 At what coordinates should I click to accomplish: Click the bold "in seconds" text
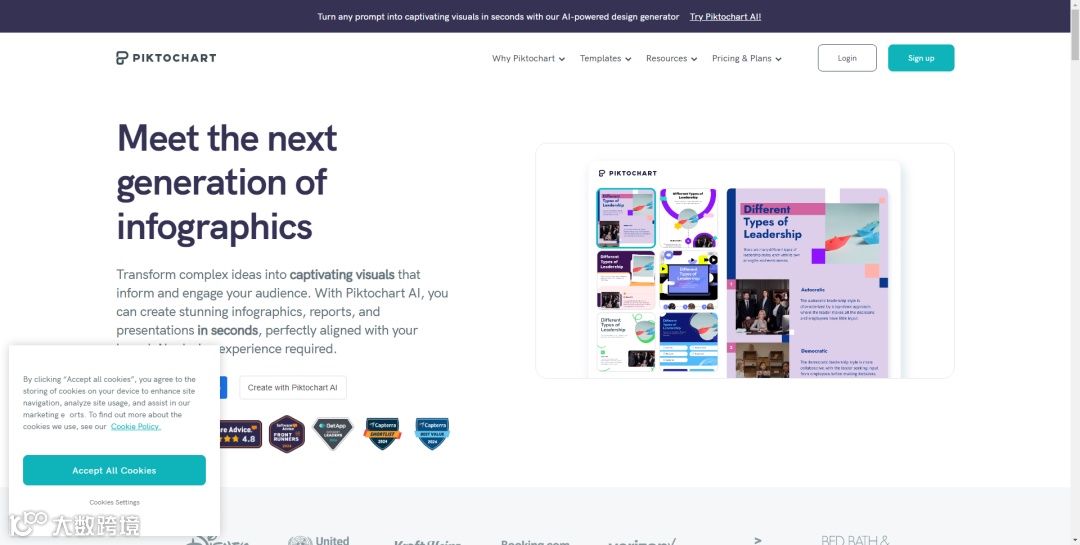[x=227, y=330]
